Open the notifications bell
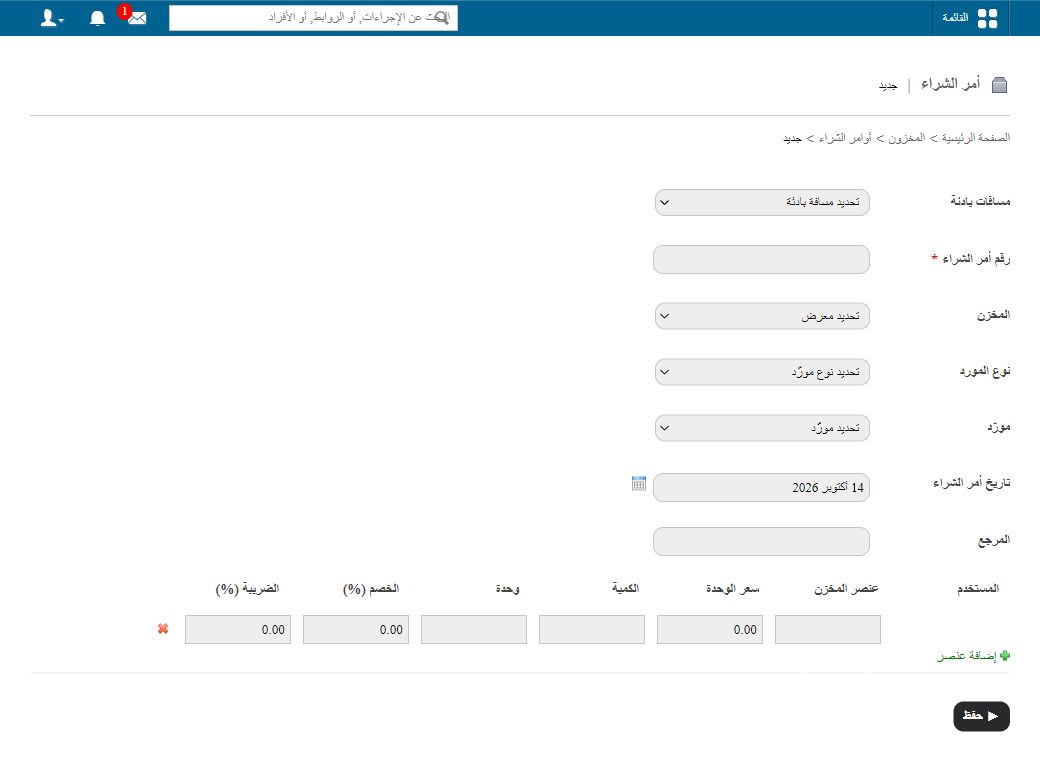 98,18
